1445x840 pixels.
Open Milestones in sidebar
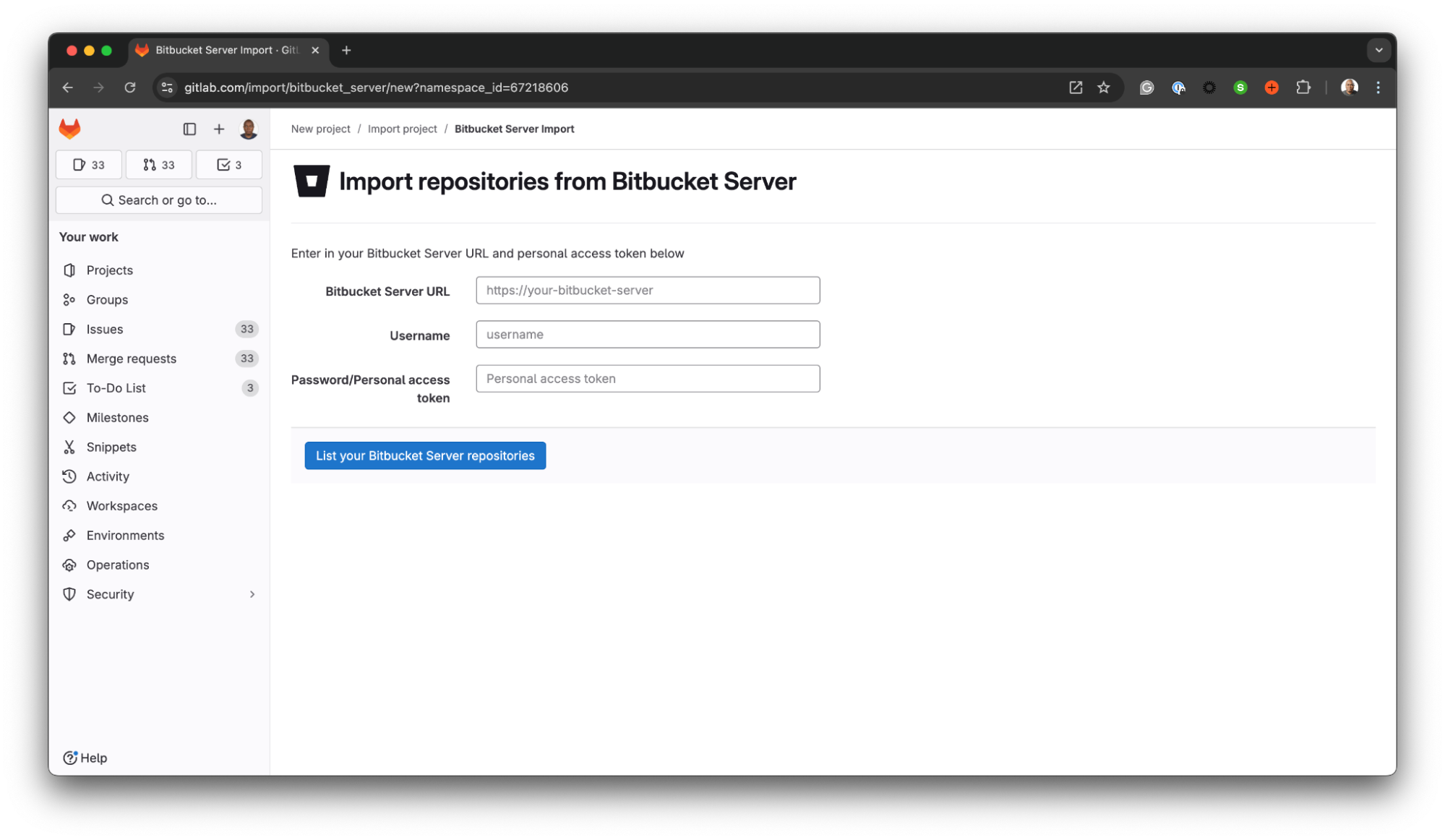159,418
